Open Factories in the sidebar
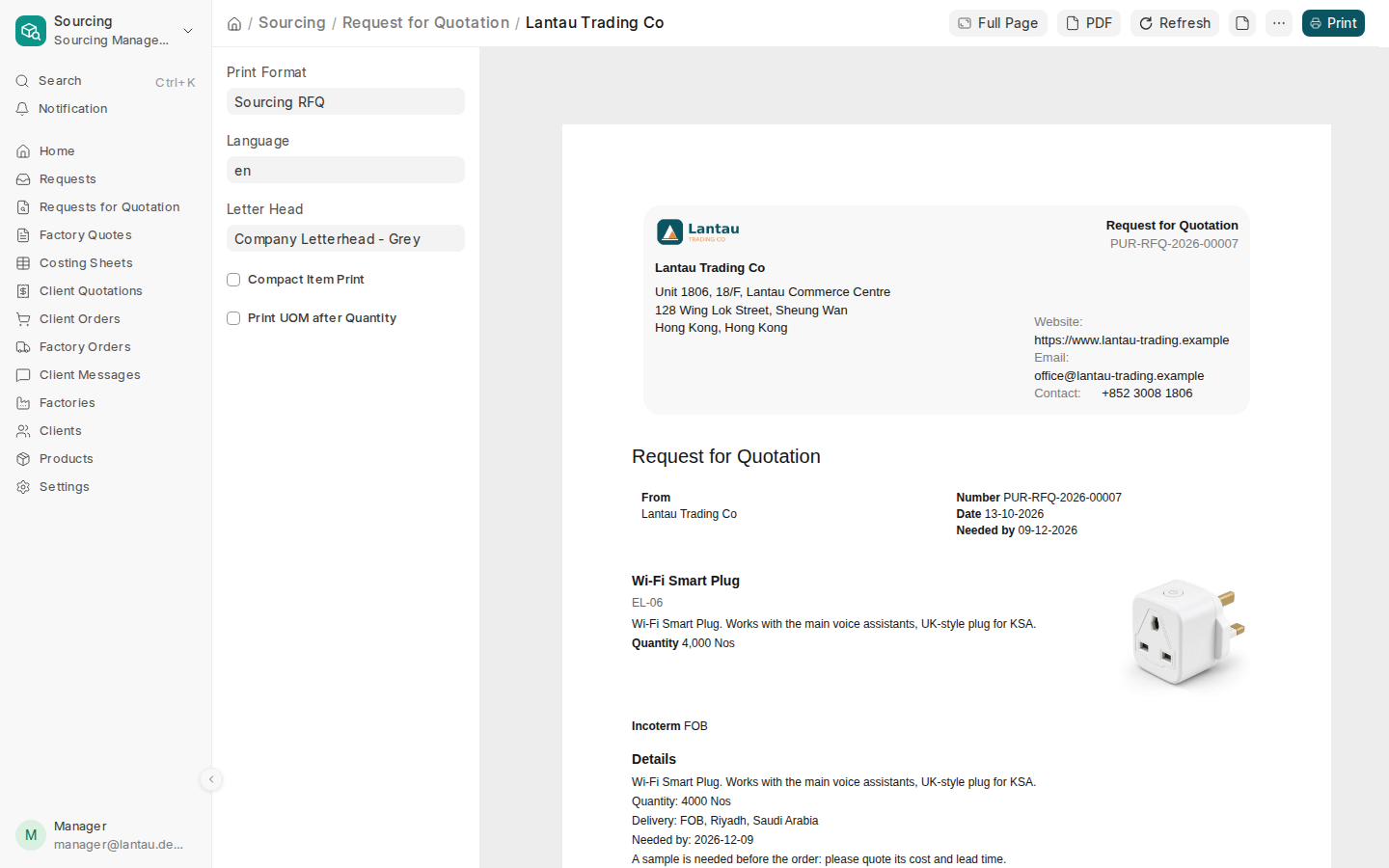Image resolution: width=1389 pixels, height=868 pixels. [x=105, y=403]
